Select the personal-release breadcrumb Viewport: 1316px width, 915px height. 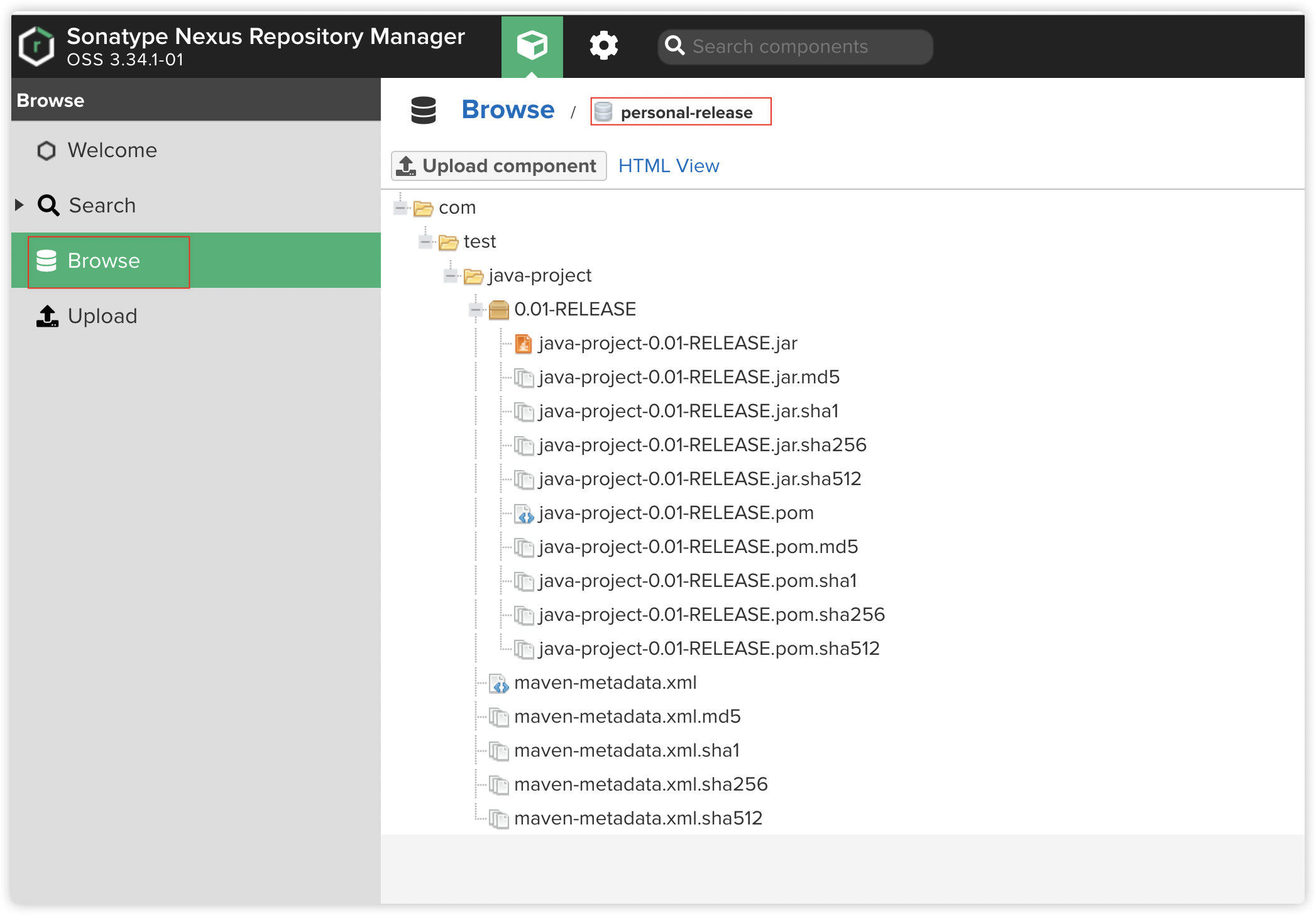pyautogui.click(x=686, y=112)
